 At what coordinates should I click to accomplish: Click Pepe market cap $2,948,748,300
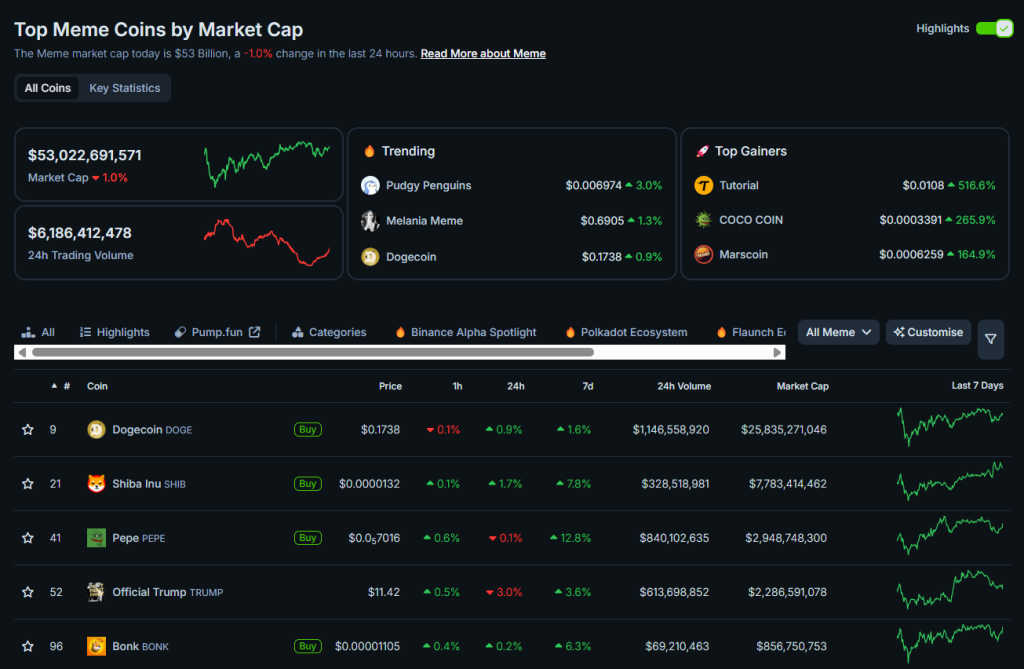coord(786,538)
